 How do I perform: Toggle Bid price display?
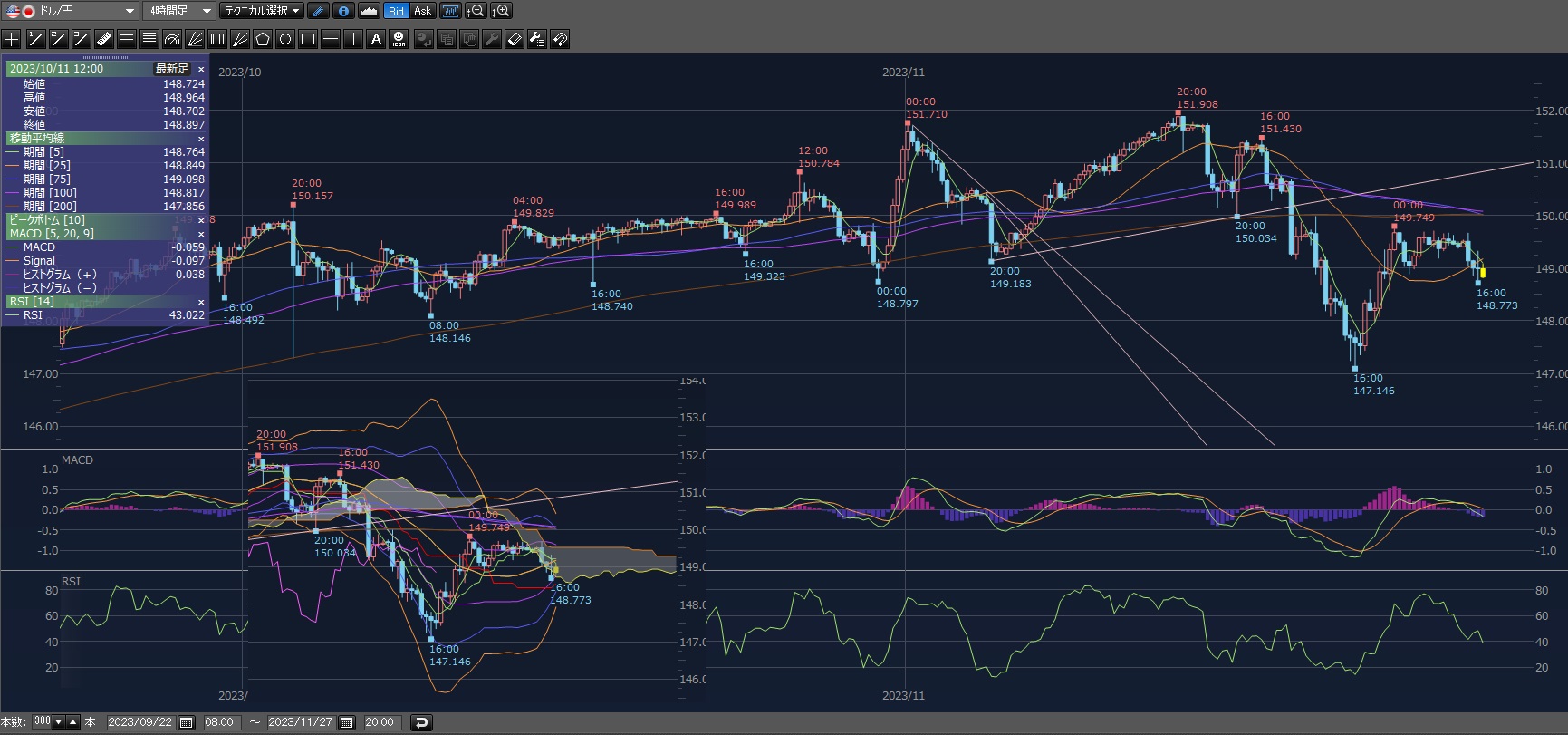click(x=396, y=11)
